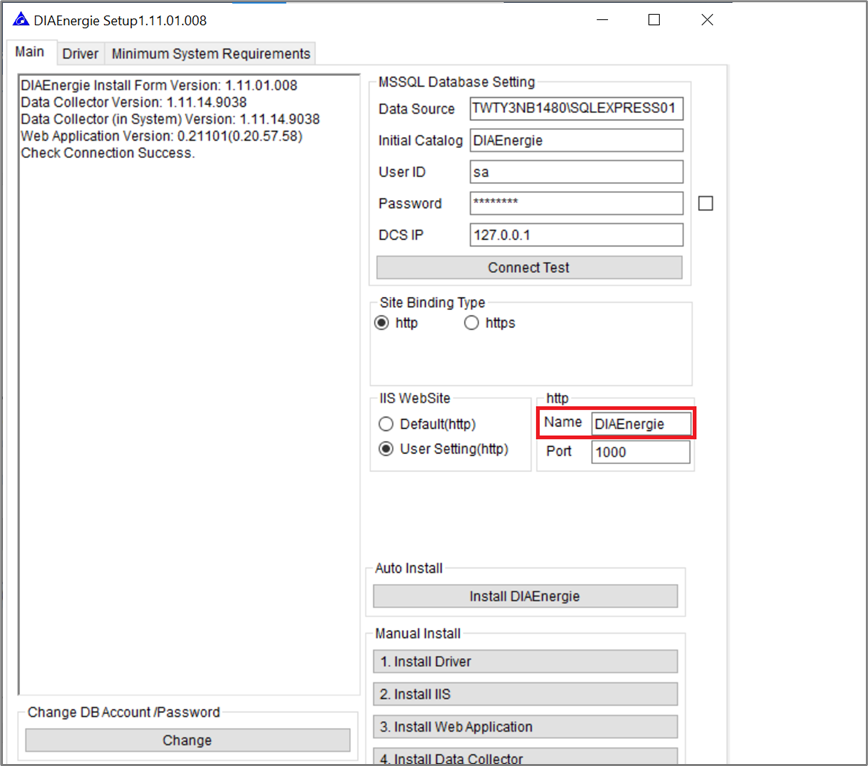Select the http site binding option

[382, 323]
